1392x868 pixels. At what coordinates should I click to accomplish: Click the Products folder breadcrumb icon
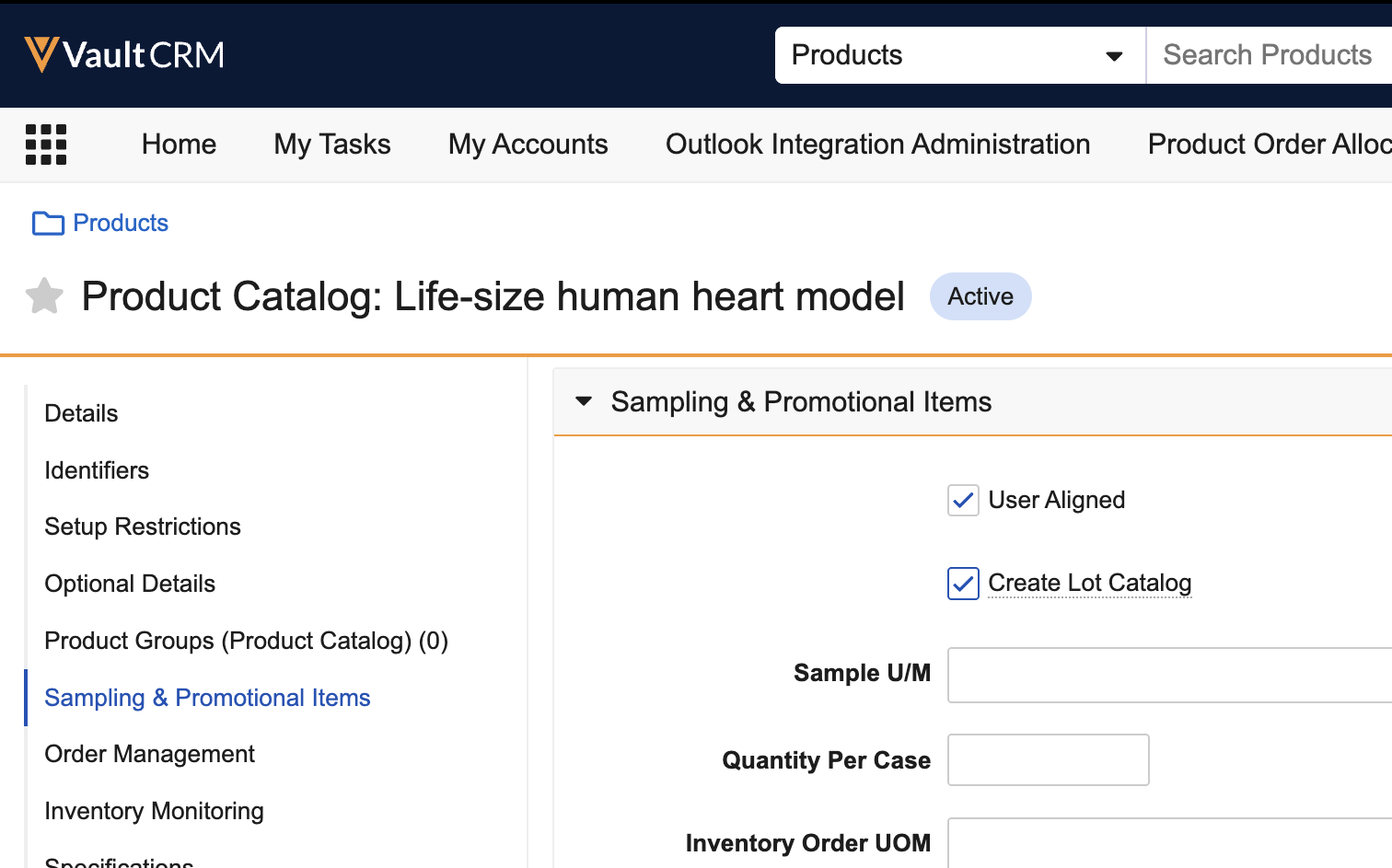[x=48, y=224]
